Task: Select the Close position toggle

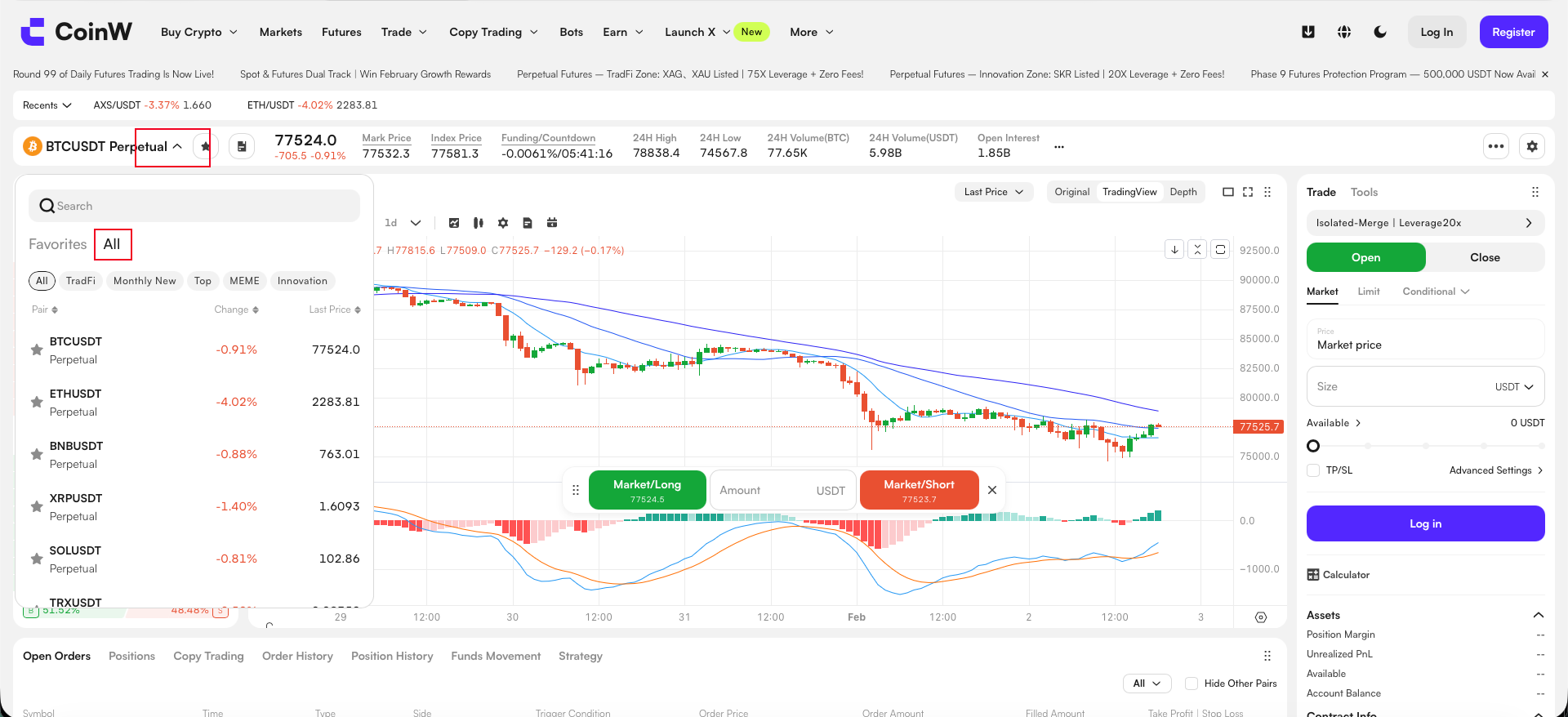Action: click(1486, 257)
